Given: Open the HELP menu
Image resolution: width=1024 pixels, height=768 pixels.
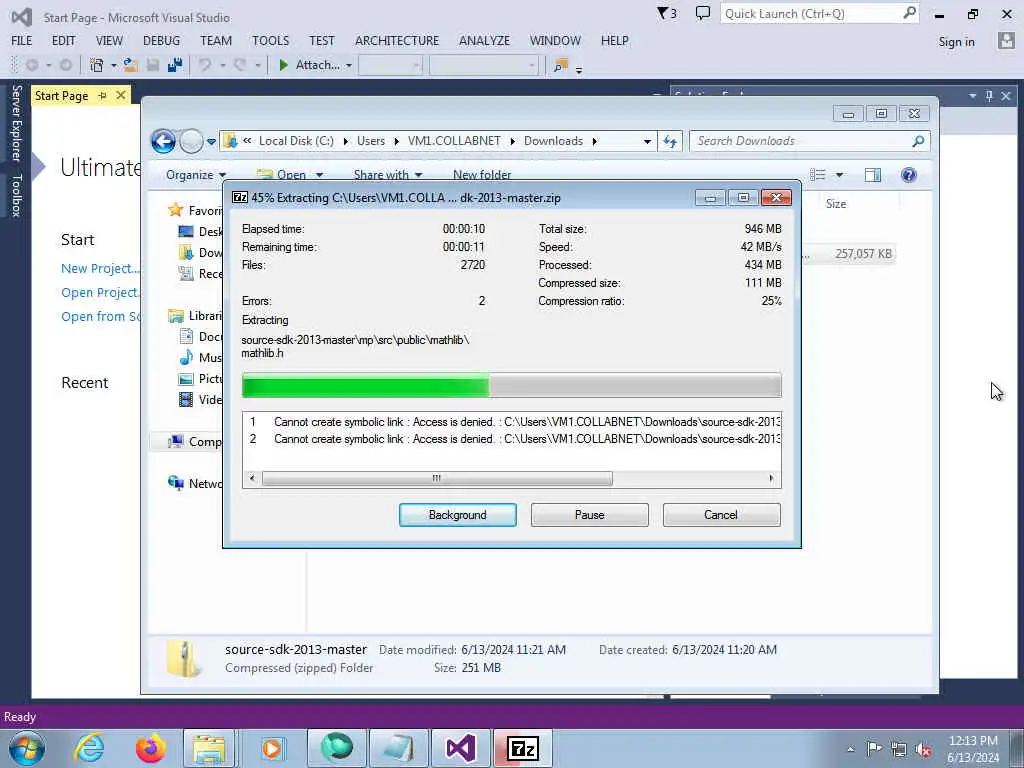Looking at the screenshot, I should coord(615,40).
